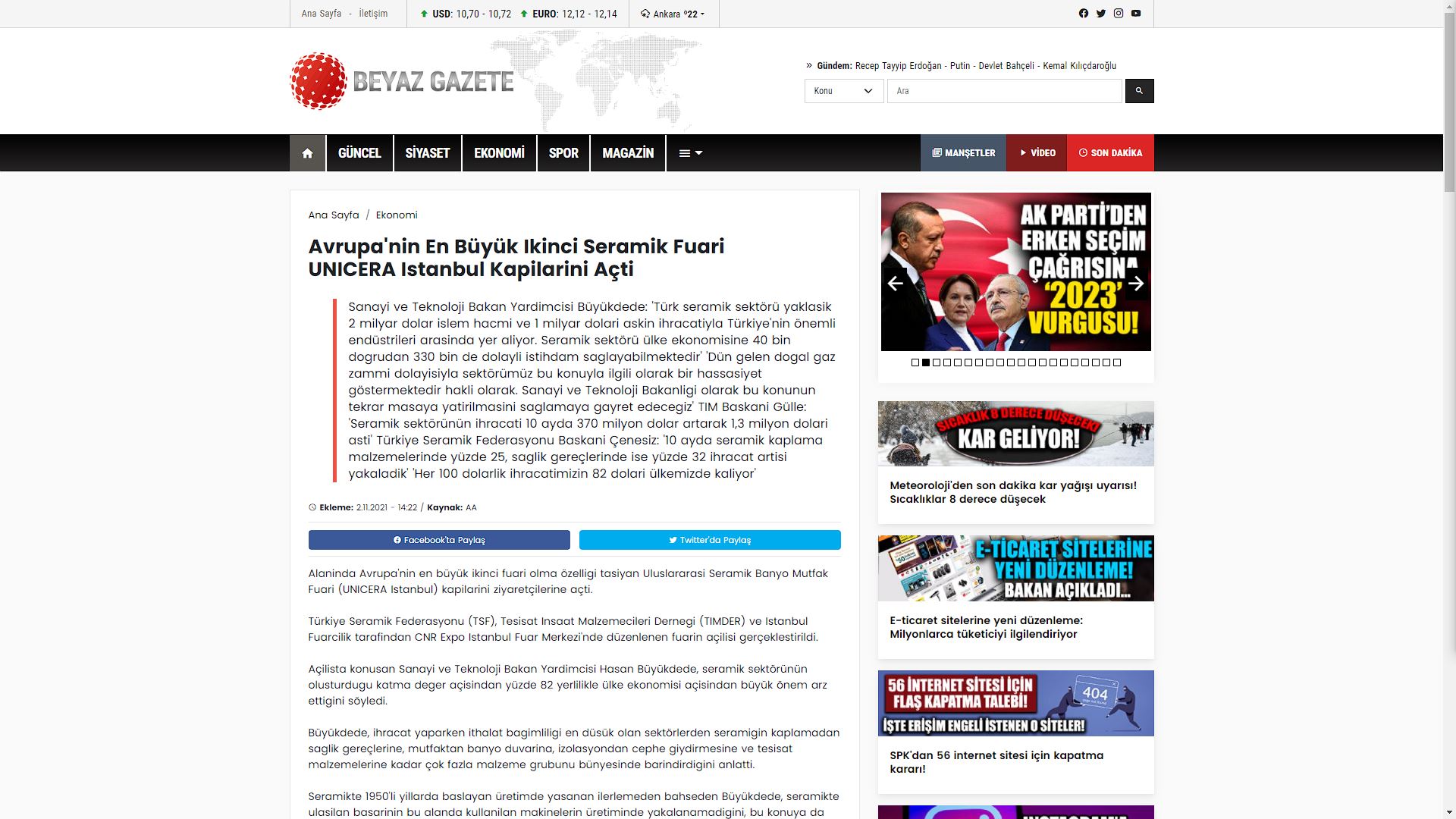
Task: Click the USD exchange rate value
Action: (483, 14)
